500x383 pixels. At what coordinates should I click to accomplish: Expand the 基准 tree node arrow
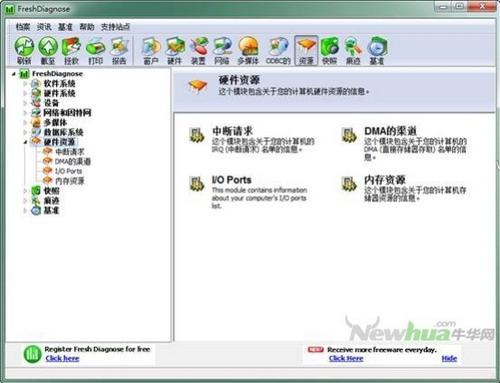[x=25, y=210]
